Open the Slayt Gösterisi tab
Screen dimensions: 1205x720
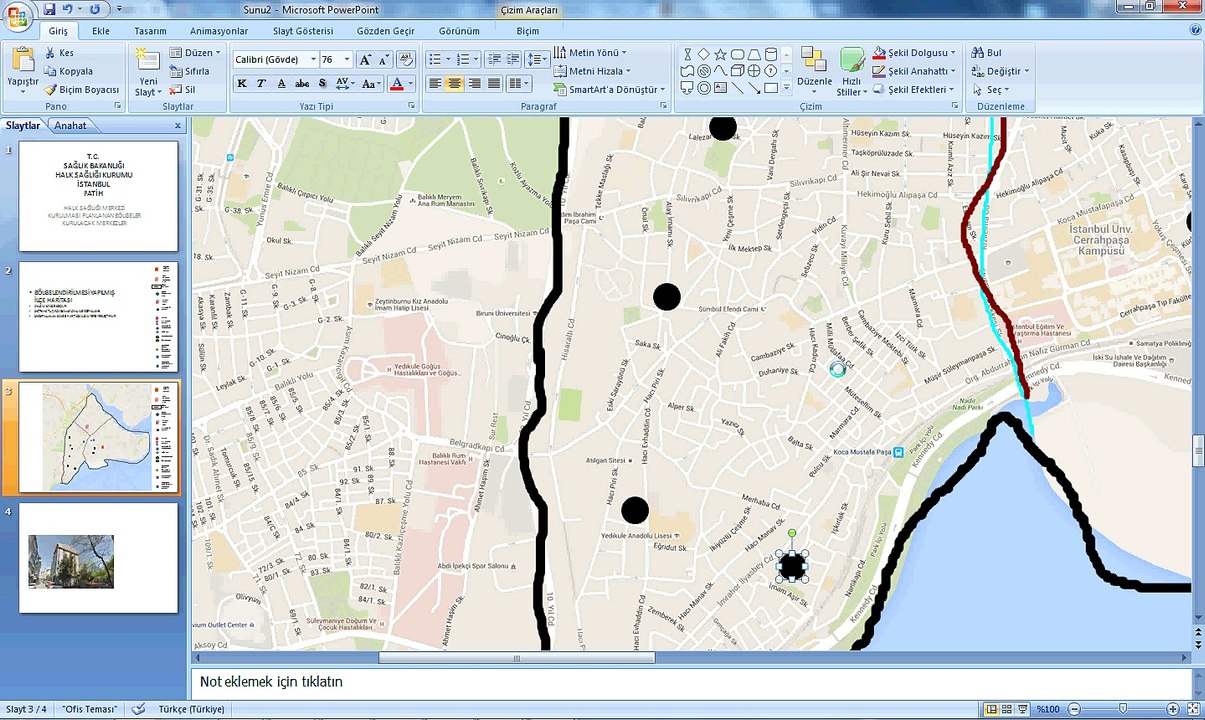(303, 31)
